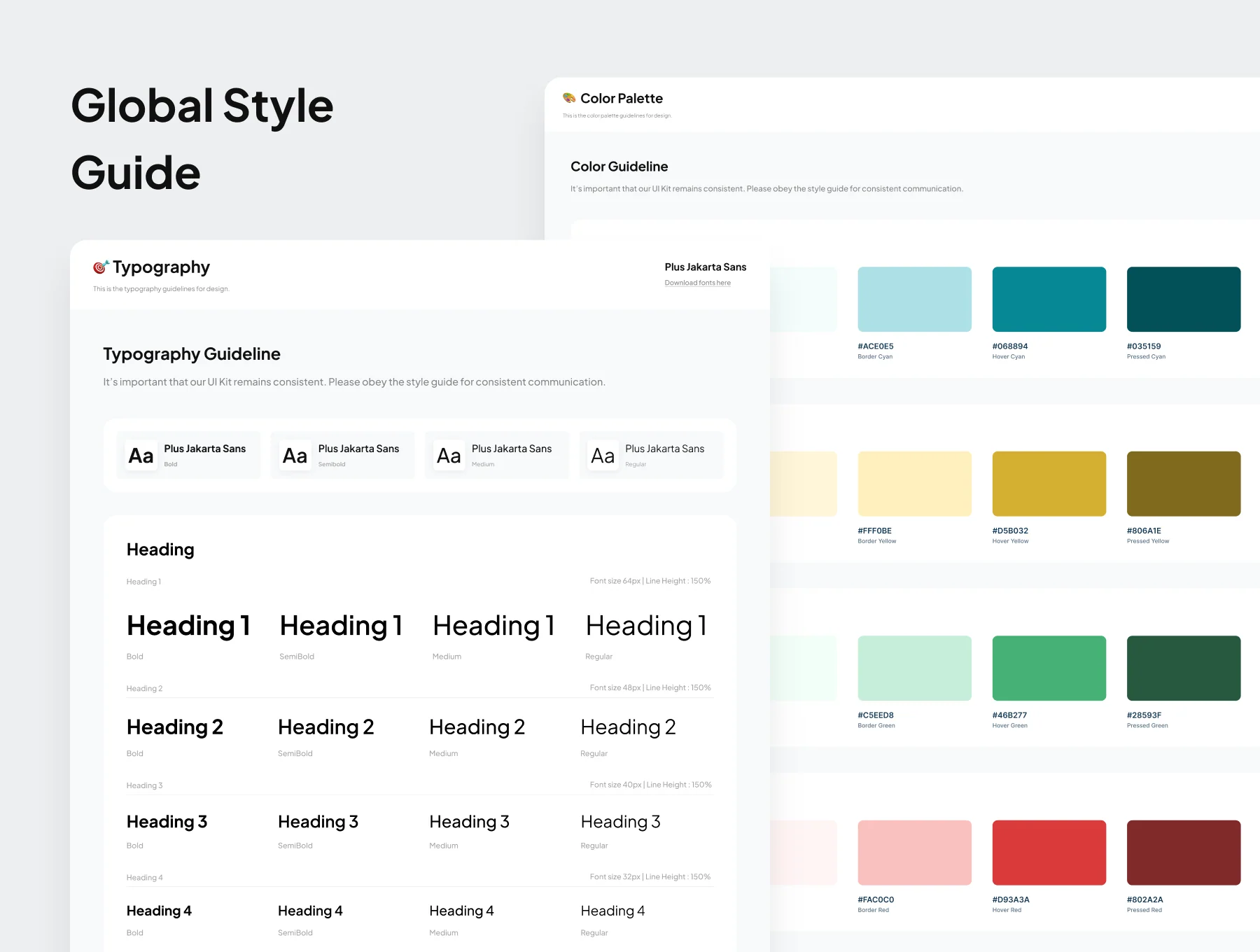Click the Regular Heading 2 sample

(628, 727)
